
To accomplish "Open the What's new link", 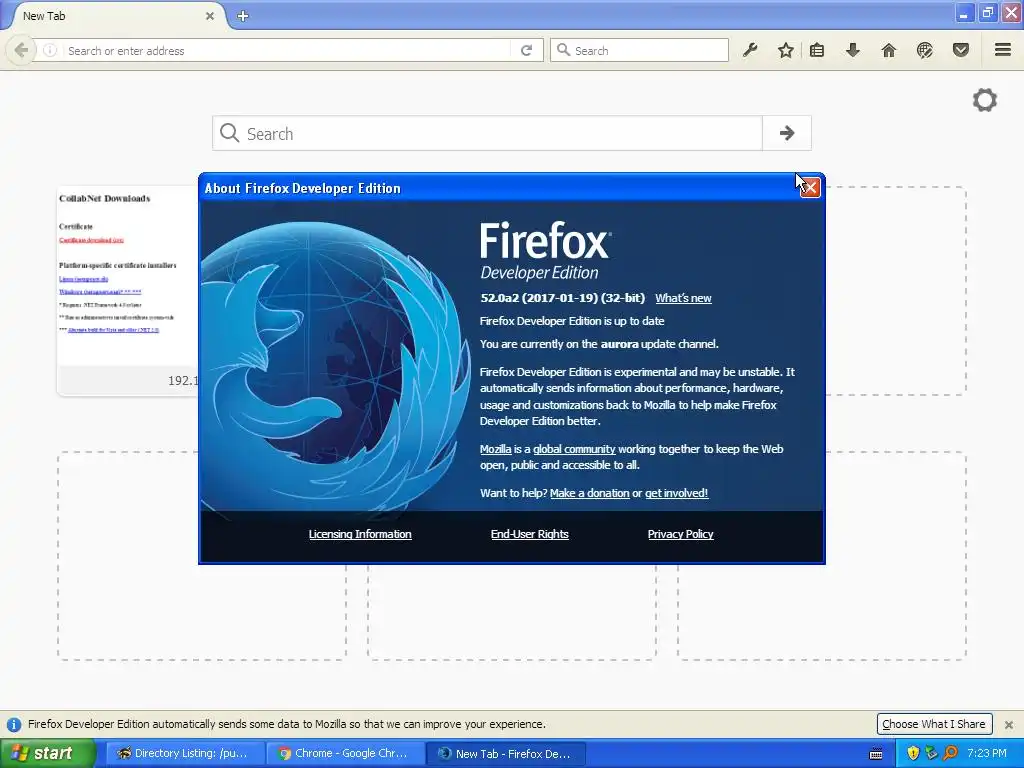I will coord(683,298).
